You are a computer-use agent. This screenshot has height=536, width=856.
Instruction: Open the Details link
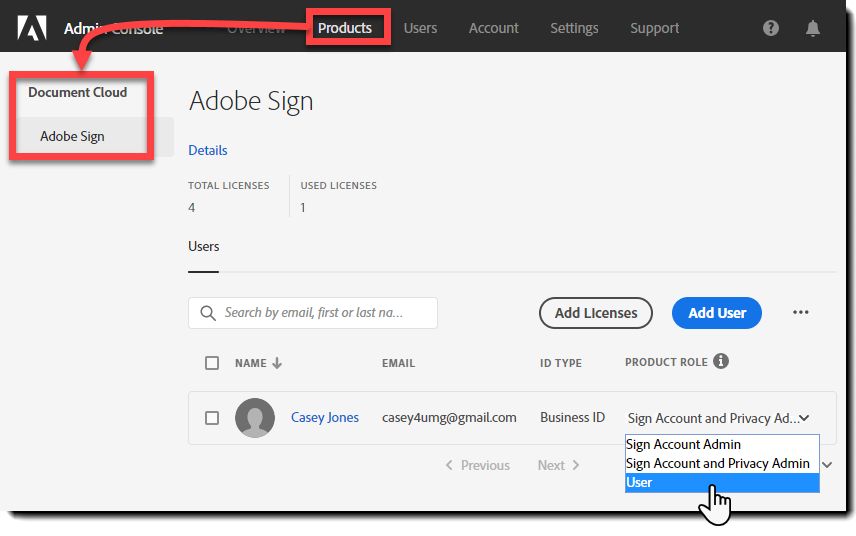(x=208, y=150)
